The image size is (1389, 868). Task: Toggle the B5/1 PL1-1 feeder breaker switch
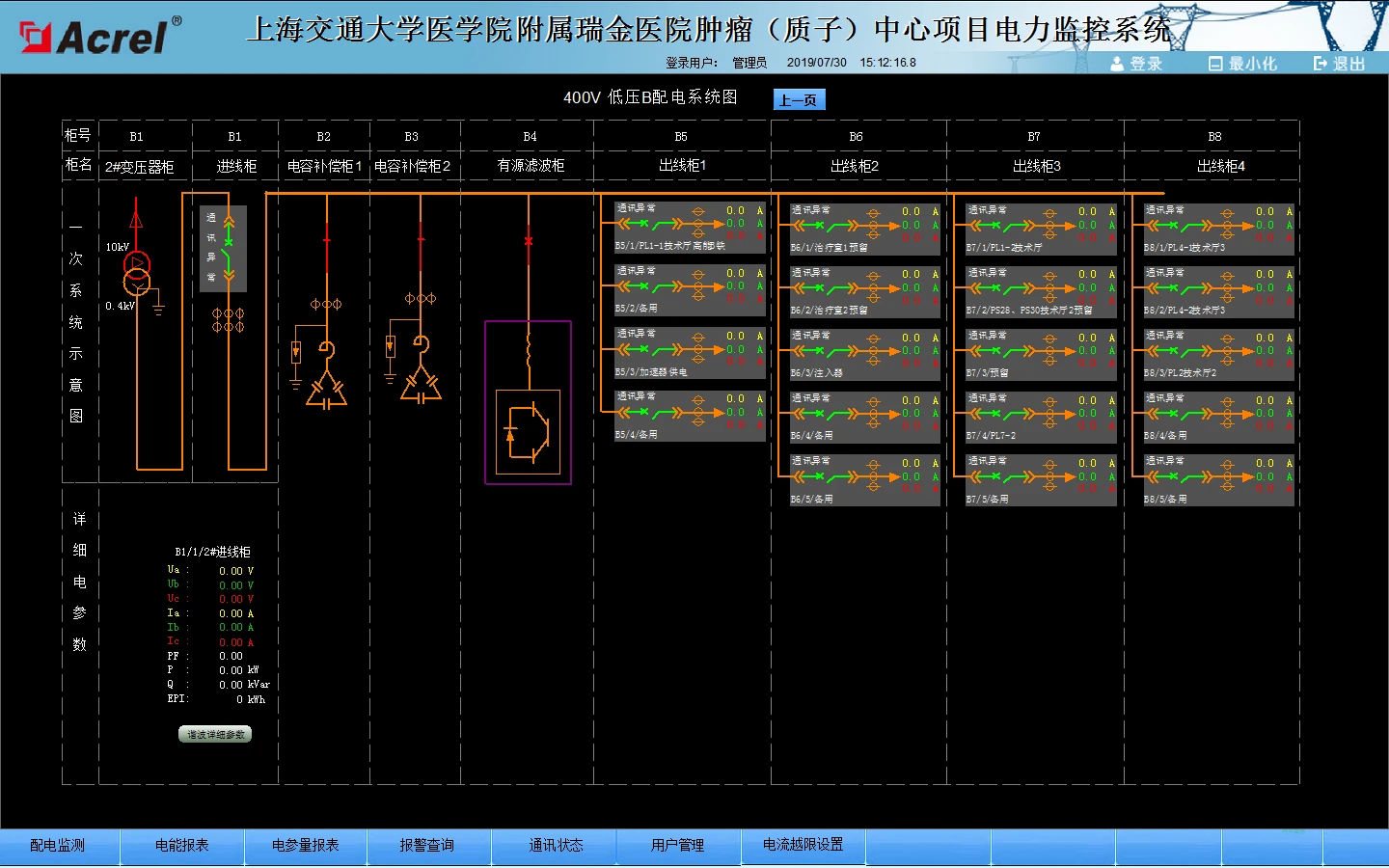(x=665, y=224)
